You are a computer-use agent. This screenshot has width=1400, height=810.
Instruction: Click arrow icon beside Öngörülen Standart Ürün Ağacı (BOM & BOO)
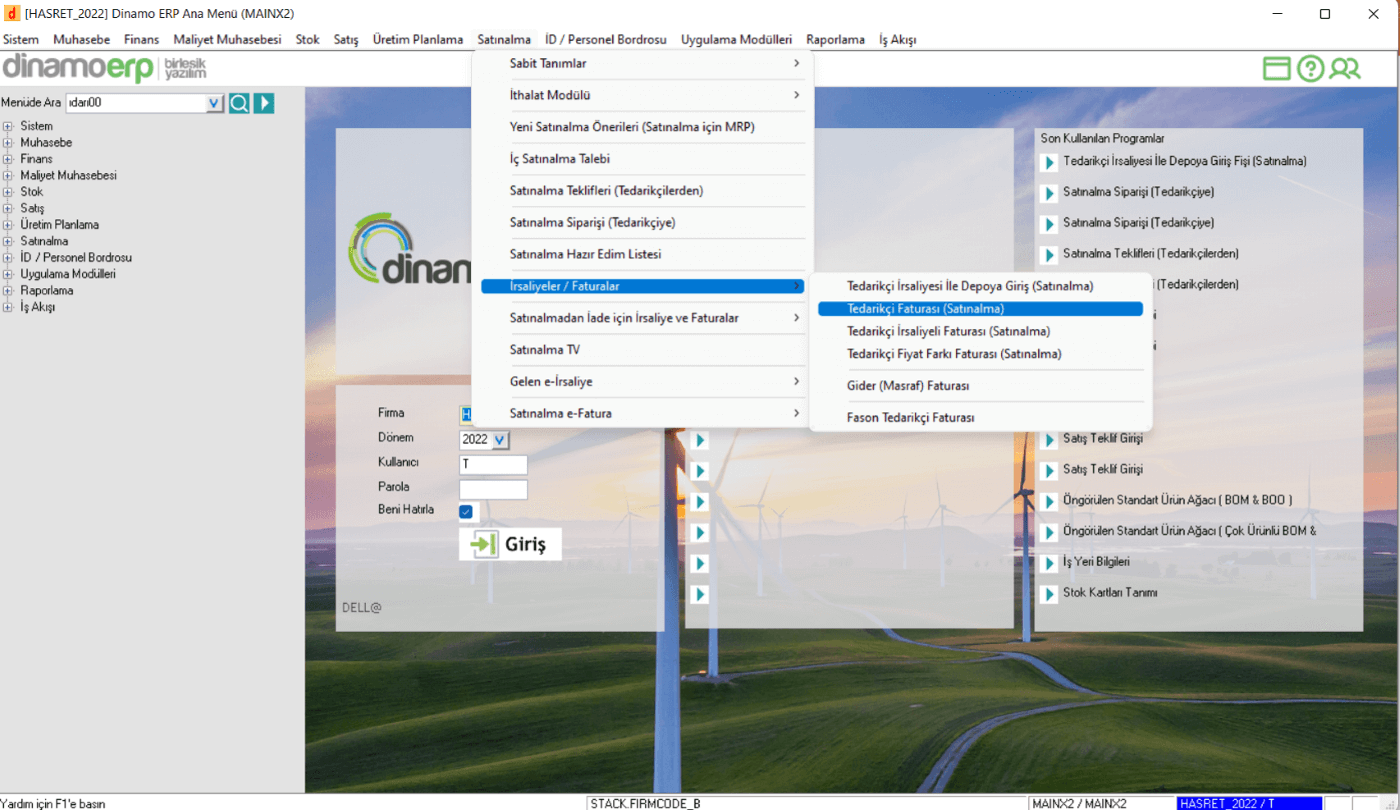1049,501
